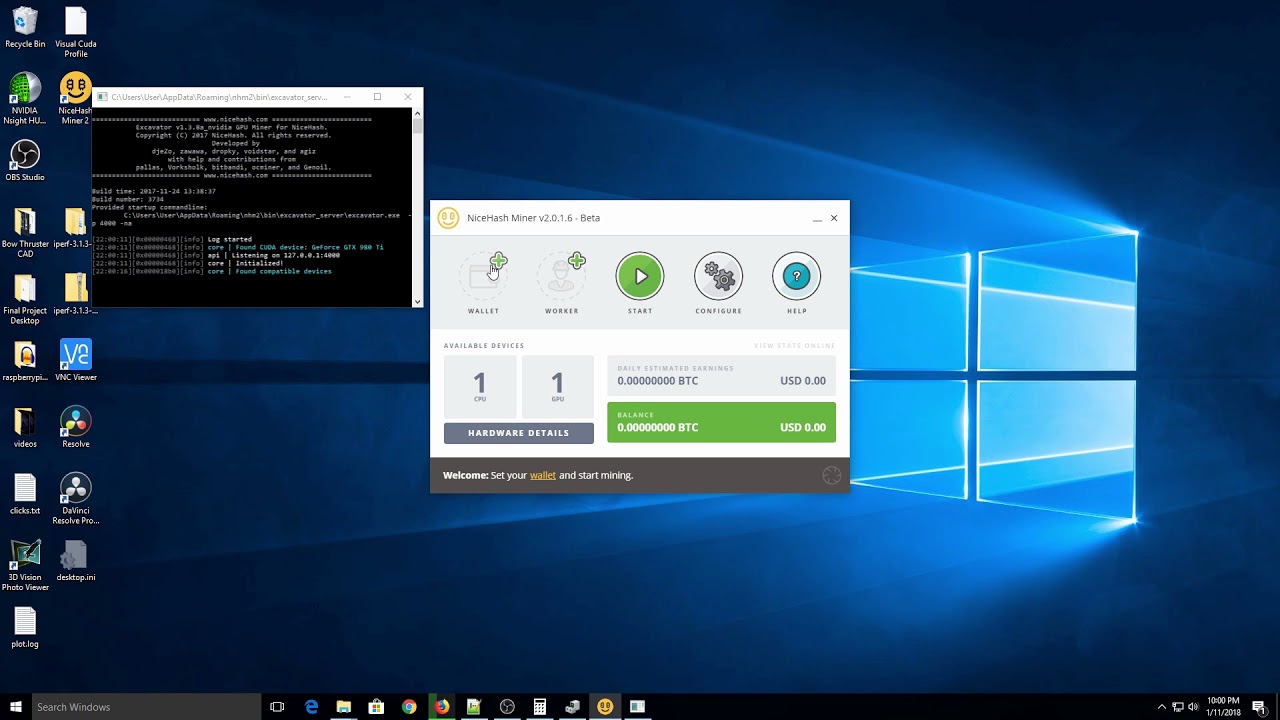
Task: Open the raspberrypi desktop icon
Action: point(25,361)
